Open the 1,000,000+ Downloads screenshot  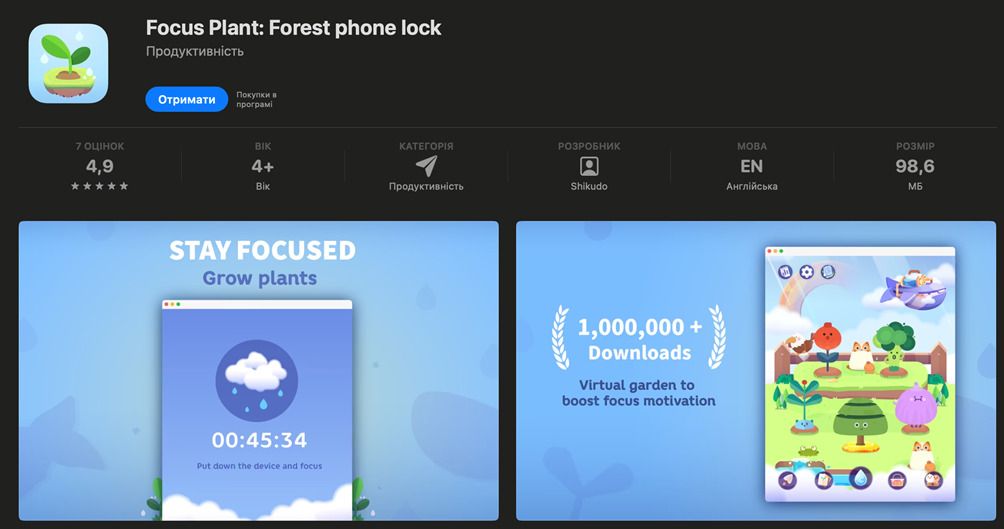click(756, 371)
